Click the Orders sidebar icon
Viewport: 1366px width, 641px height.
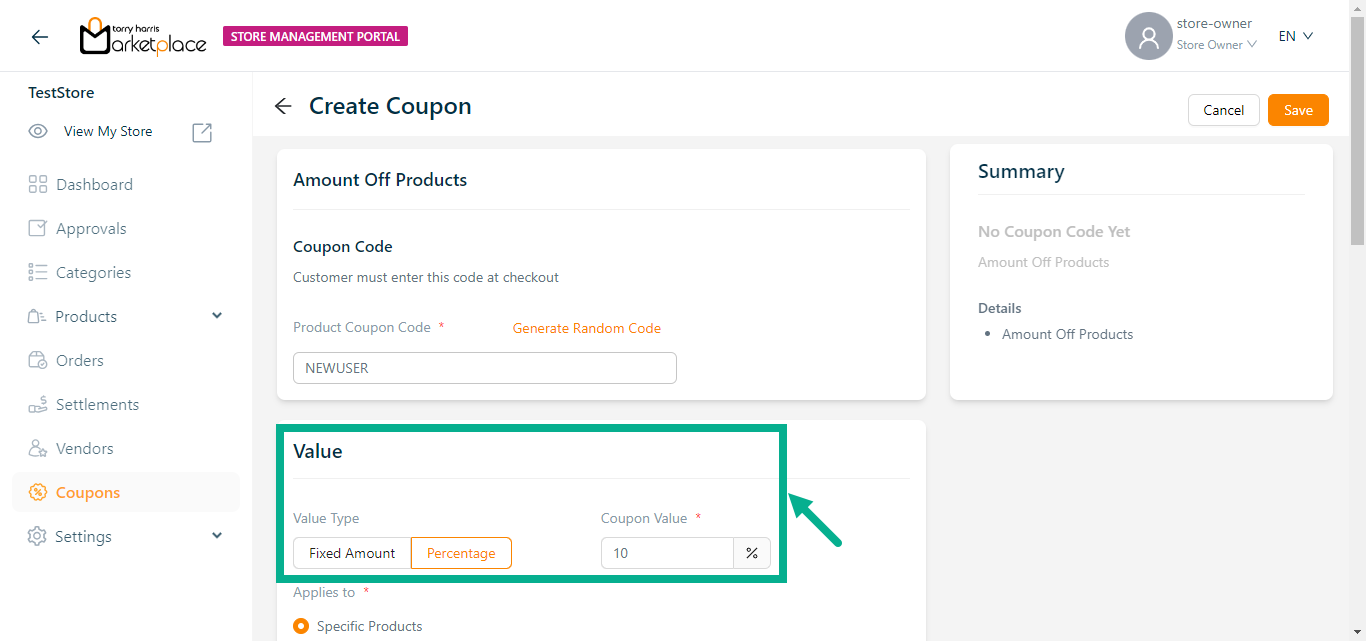38,360
